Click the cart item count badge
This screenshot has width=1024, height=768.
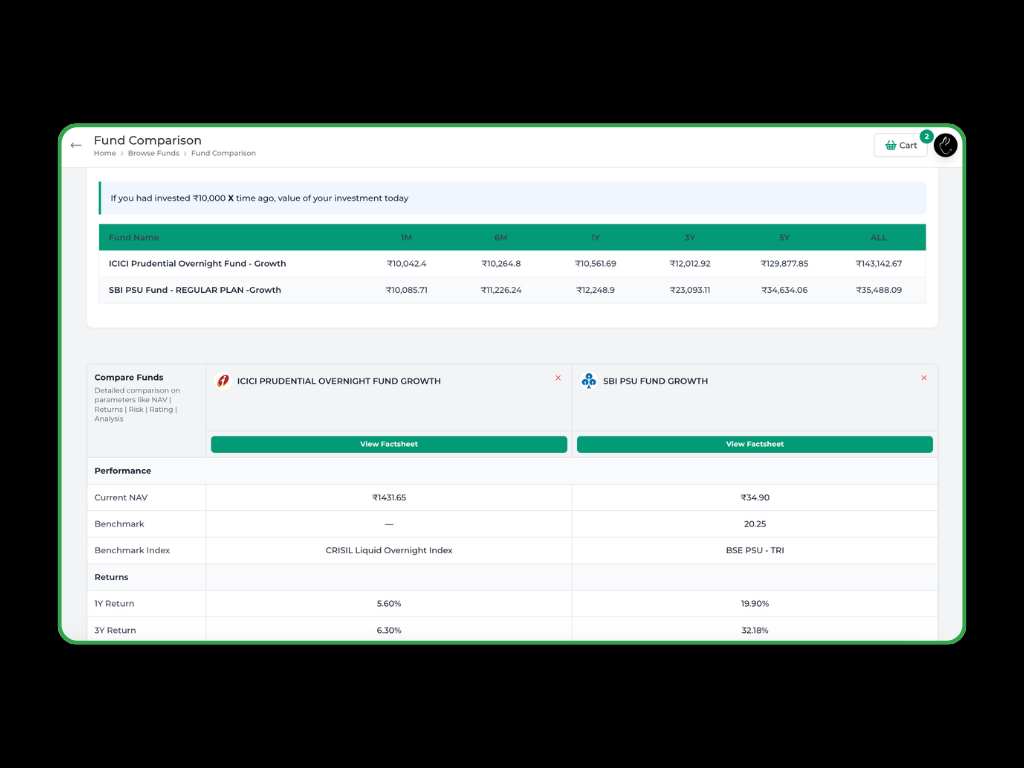[926, 136]
